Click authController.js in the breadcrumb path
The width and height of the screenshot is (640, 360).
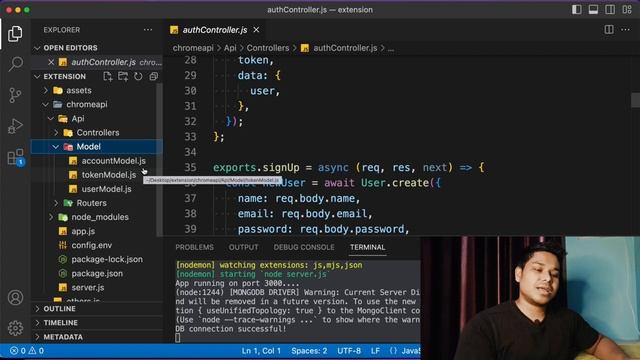click(345, 48)
